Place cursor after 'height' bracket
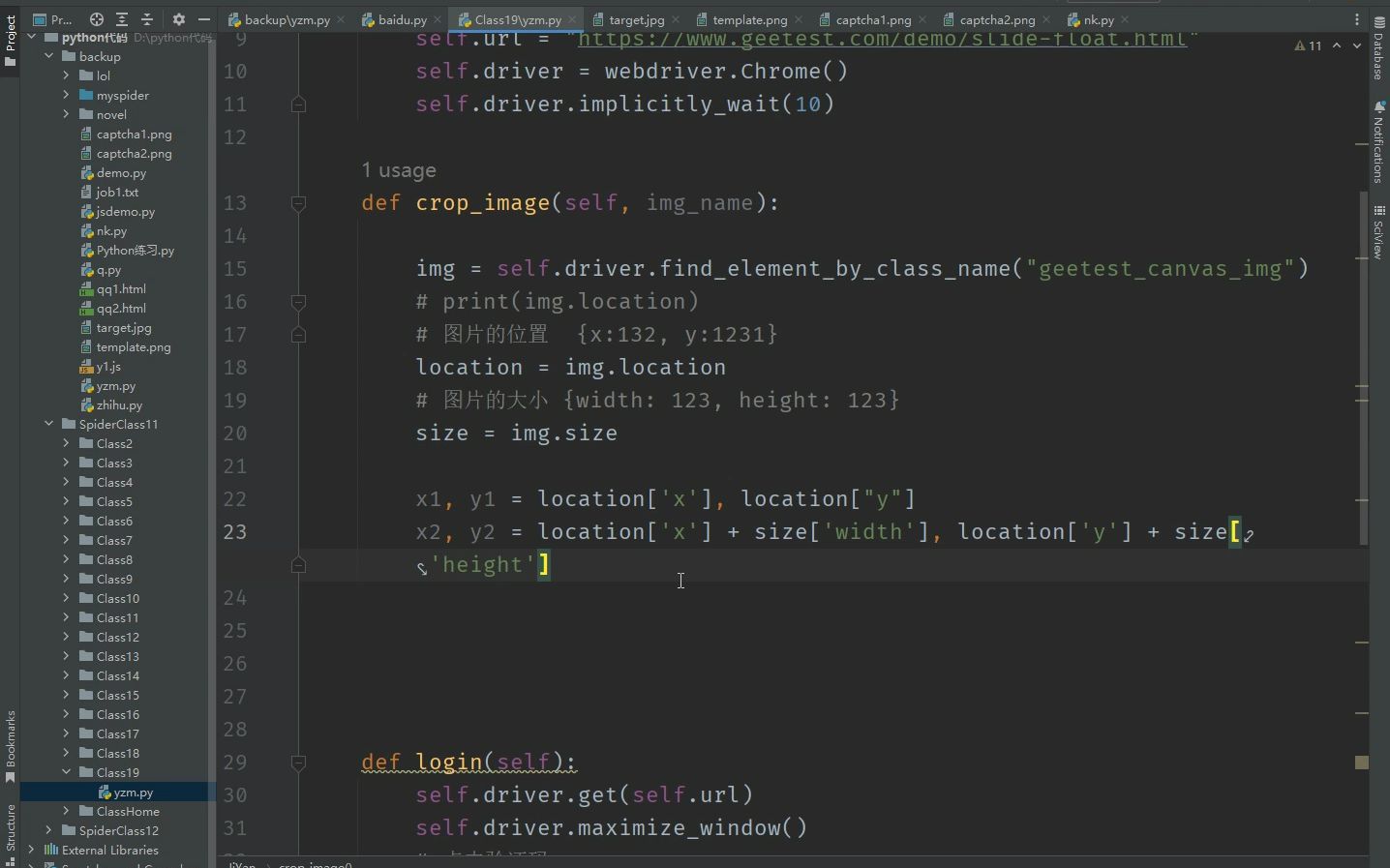Image resolution: width=1390 pixels, height=868 pixels. [551, 565]
